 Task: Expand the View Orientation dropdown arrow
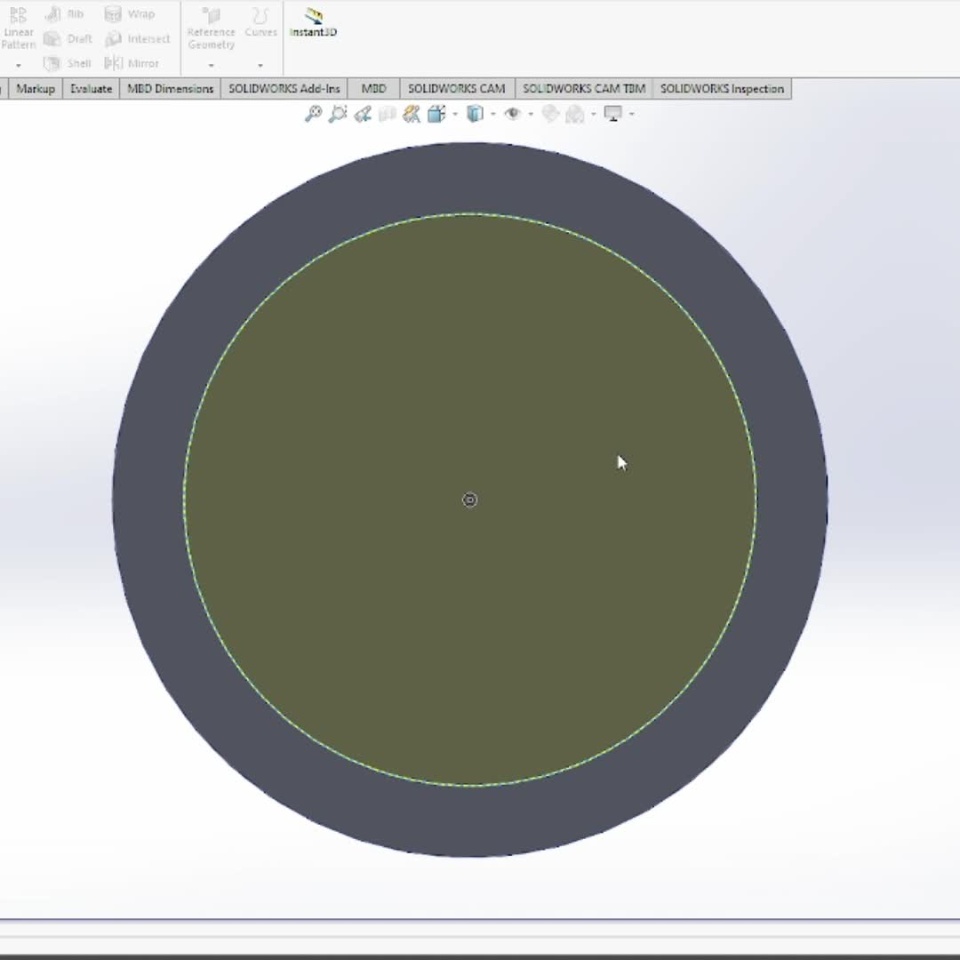(454, 114)
